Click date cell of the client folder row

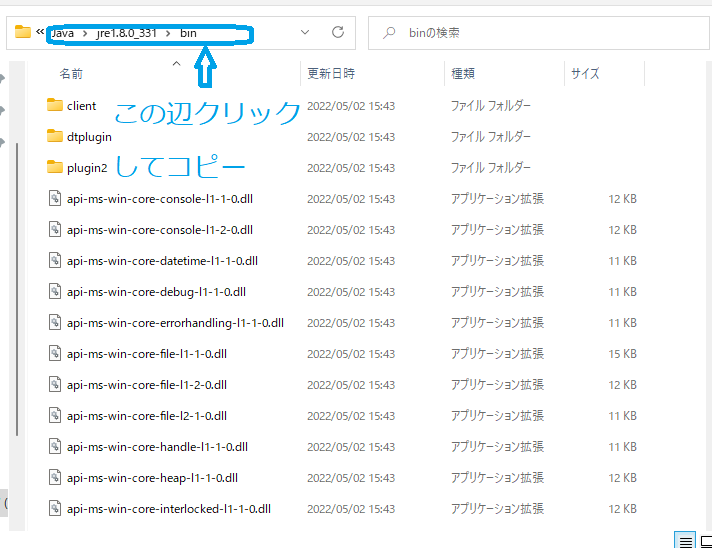[351, 106]
